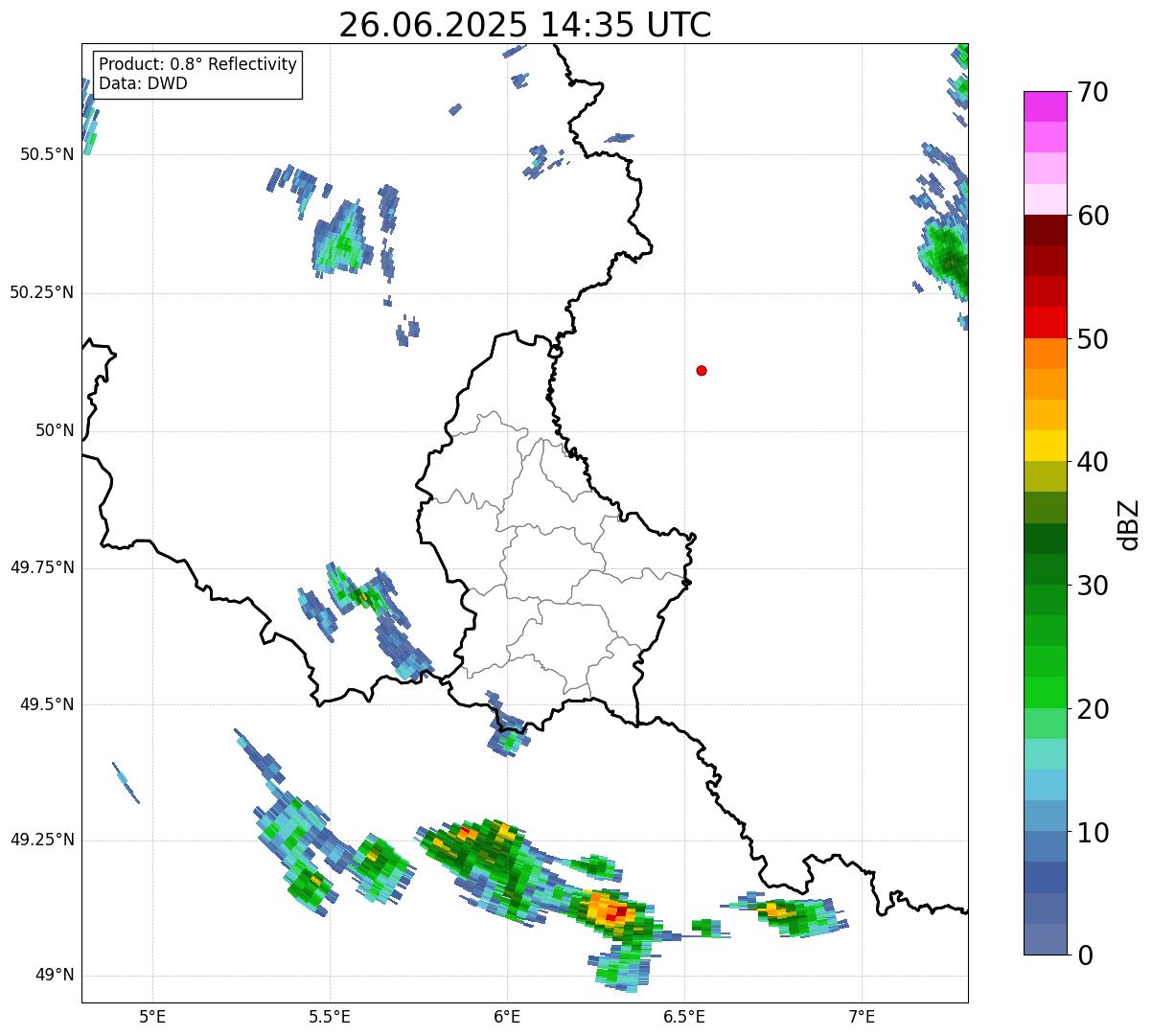
Task: Pick the bright green colorbar swatch above 20
Action: tap(1046, 693)
